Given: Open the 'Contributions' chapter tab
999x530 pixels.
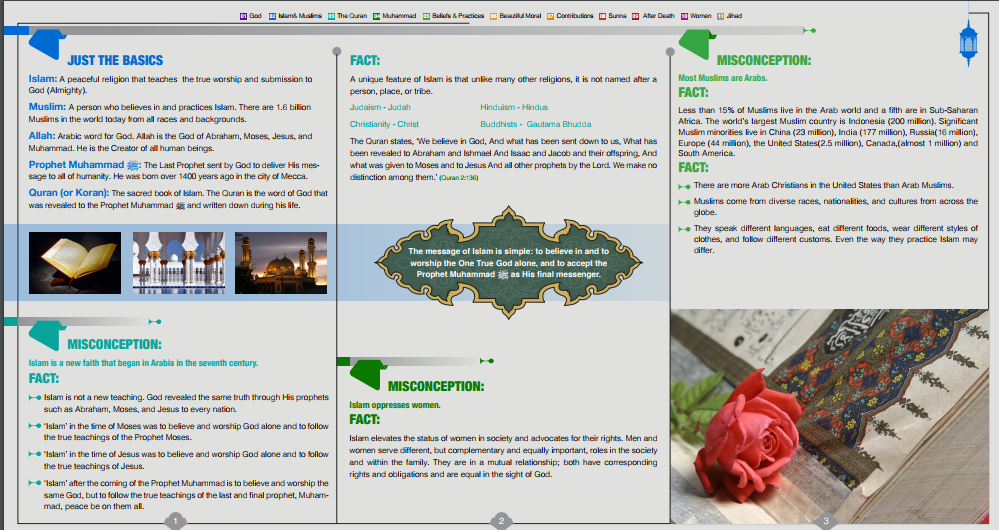Looking at the screenshot, I should (x=570, y=16).
